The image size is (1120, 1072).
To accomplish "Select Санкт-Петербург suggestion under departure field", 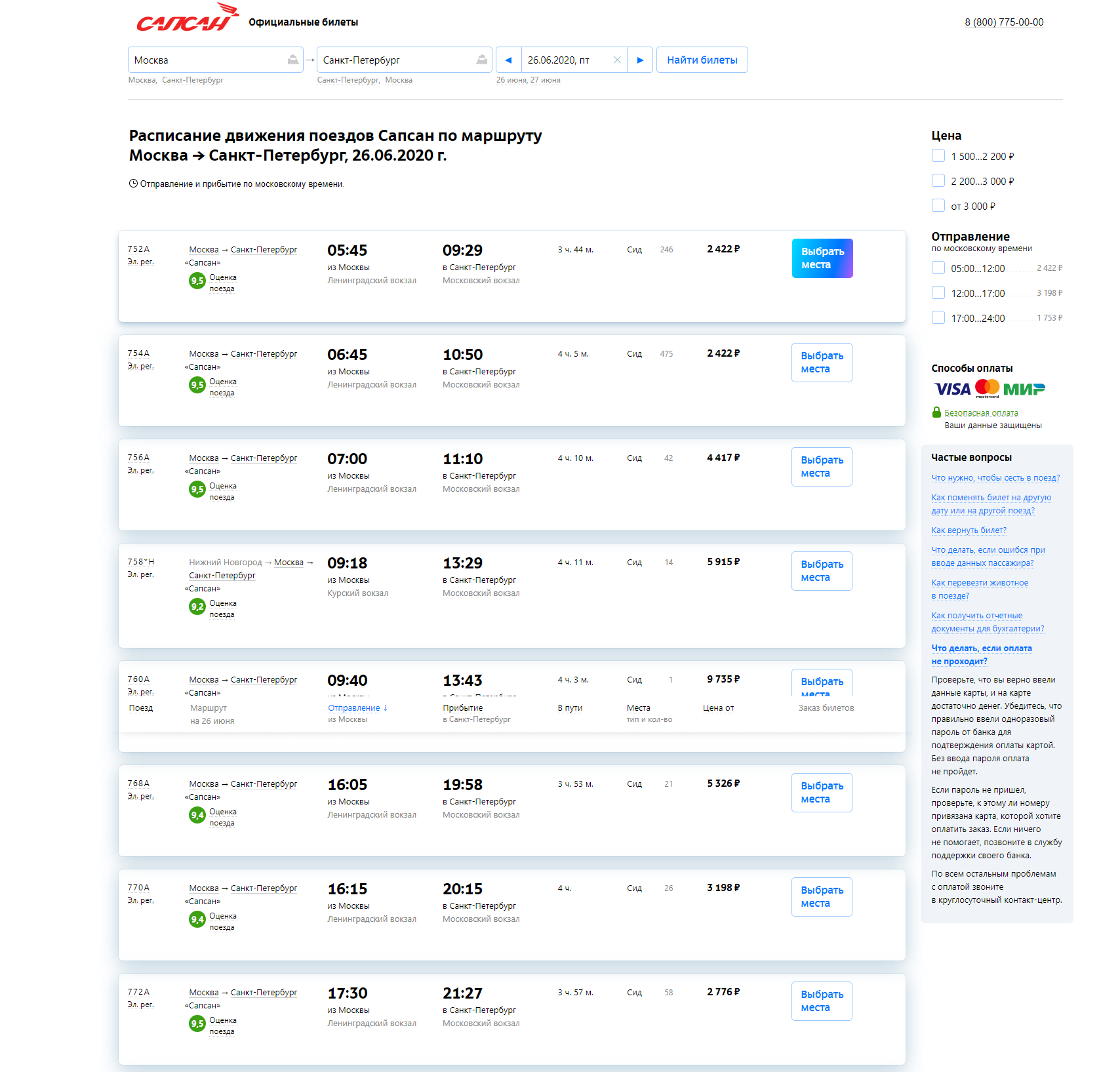I will (x=193, y=80).
